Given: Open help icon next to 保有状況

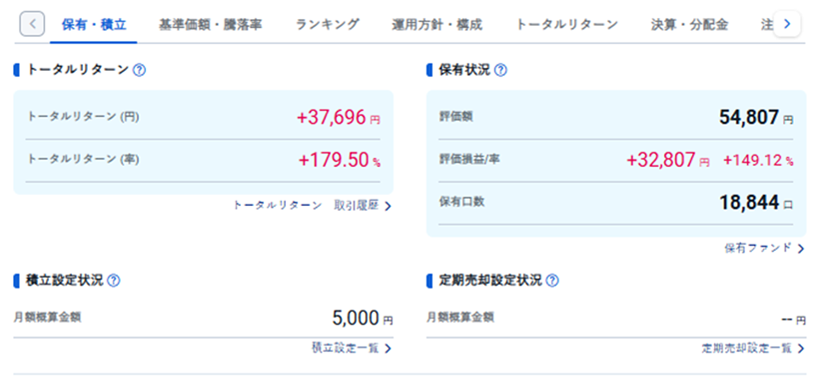Looking at the screenshot, I should point(501,70).
